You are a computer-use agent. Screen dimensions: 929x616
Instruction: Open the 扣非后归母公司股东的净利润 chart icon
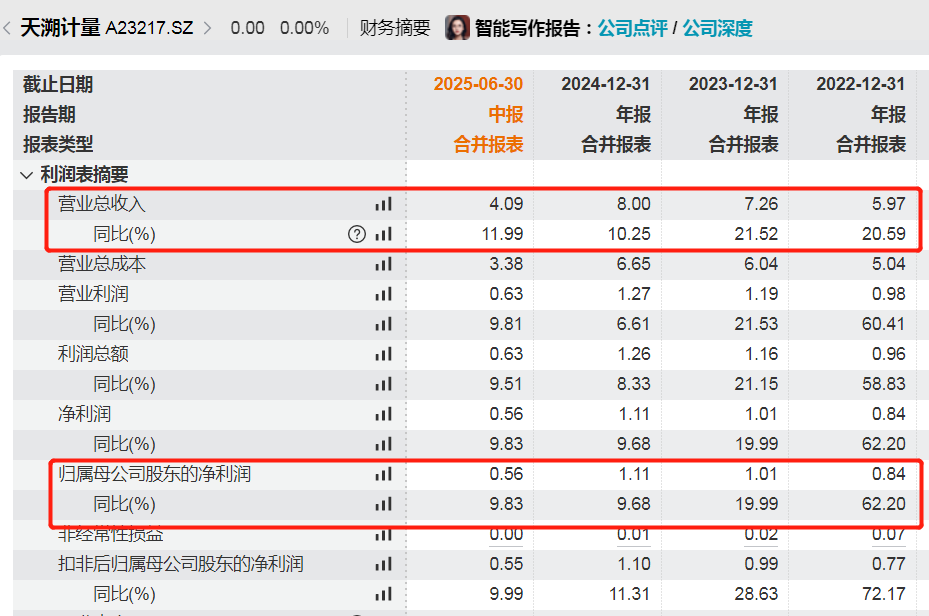[383, 564]
